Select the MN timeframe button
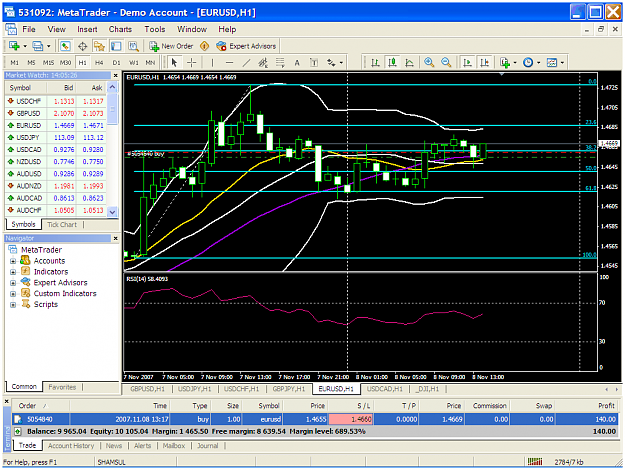This screenshot has height=470, width=625. (150, 63)
